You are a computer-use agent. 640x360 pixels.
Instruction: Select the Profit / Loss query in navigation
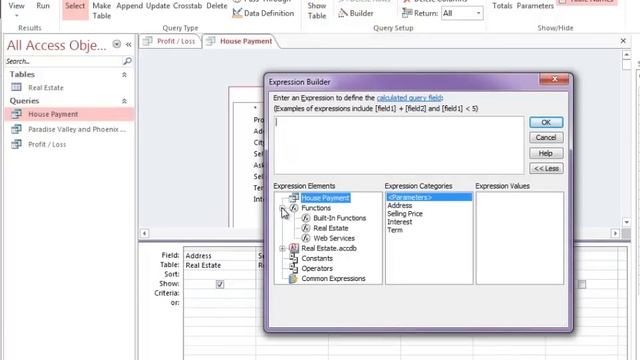[x=47, y=144]
